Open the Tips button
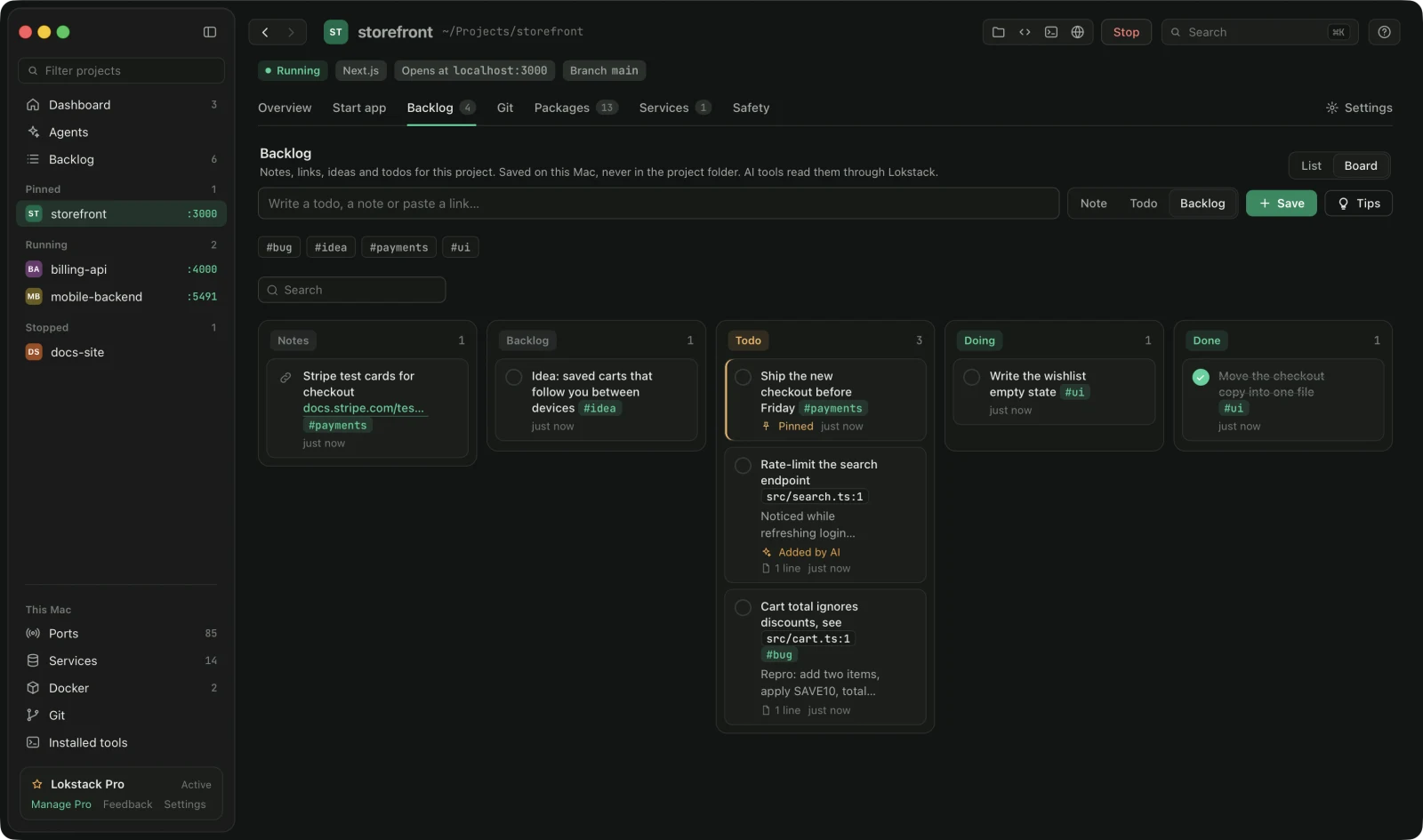The height and width of the screenshot is (840, 1423). pos(1358,204)
